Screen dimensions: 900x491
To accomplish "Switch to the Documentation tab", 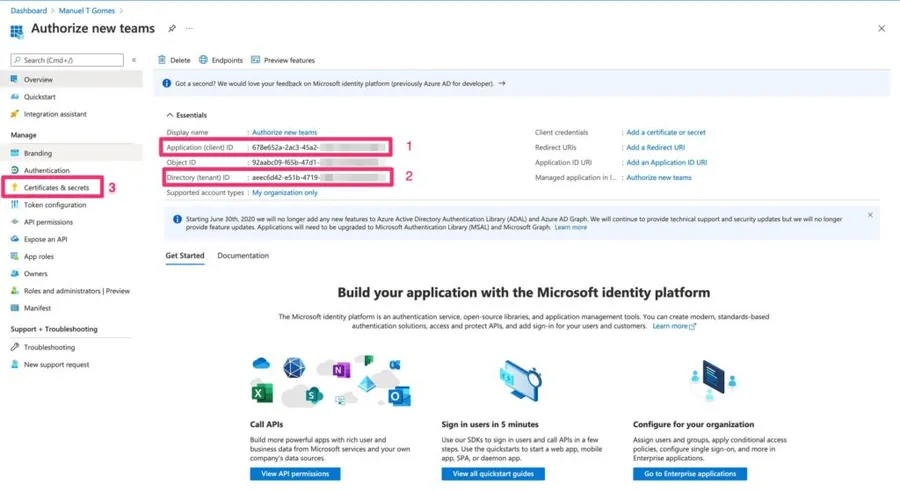I will (243, 256).
